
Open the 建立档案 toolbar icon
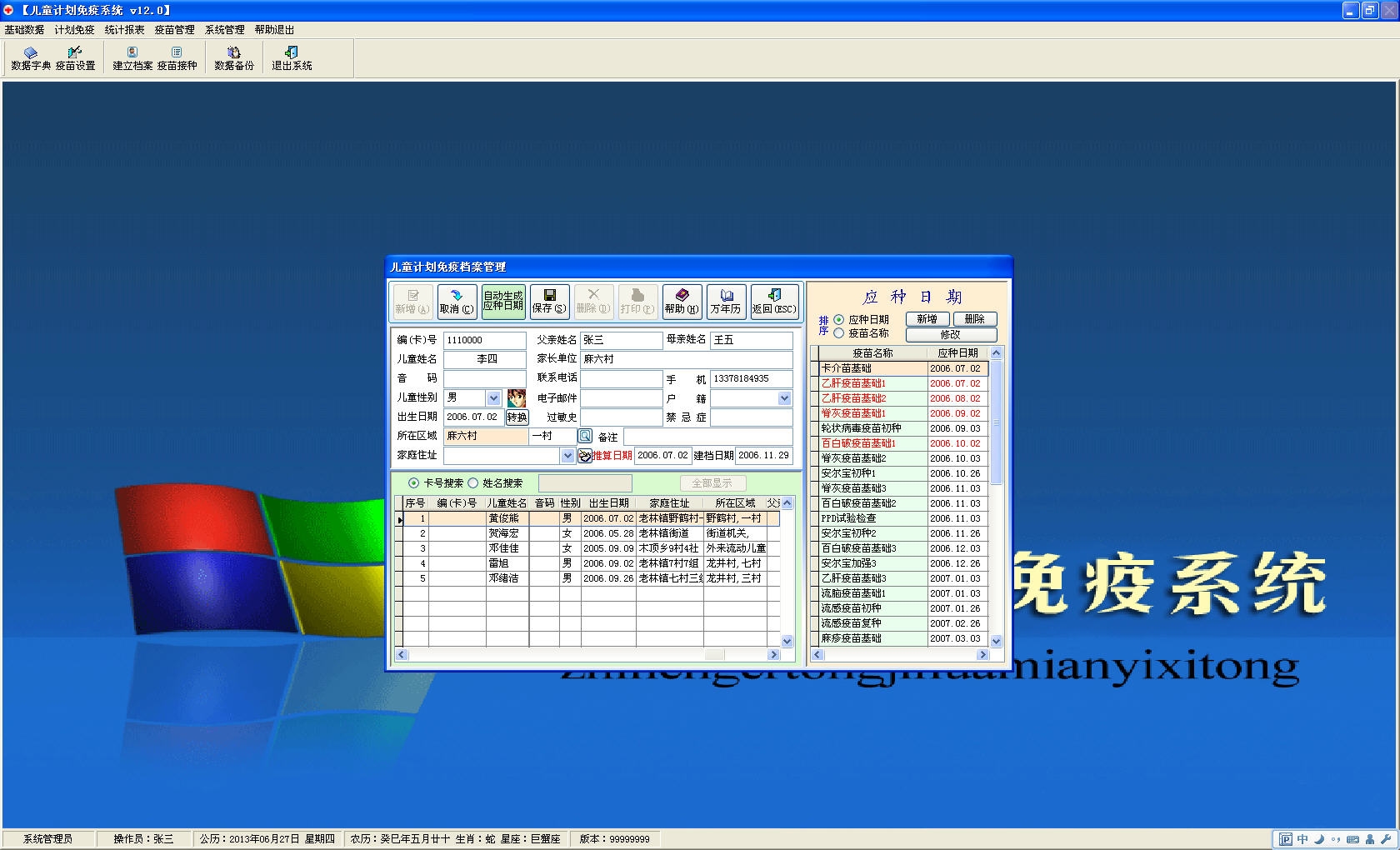tap(132, 58)
